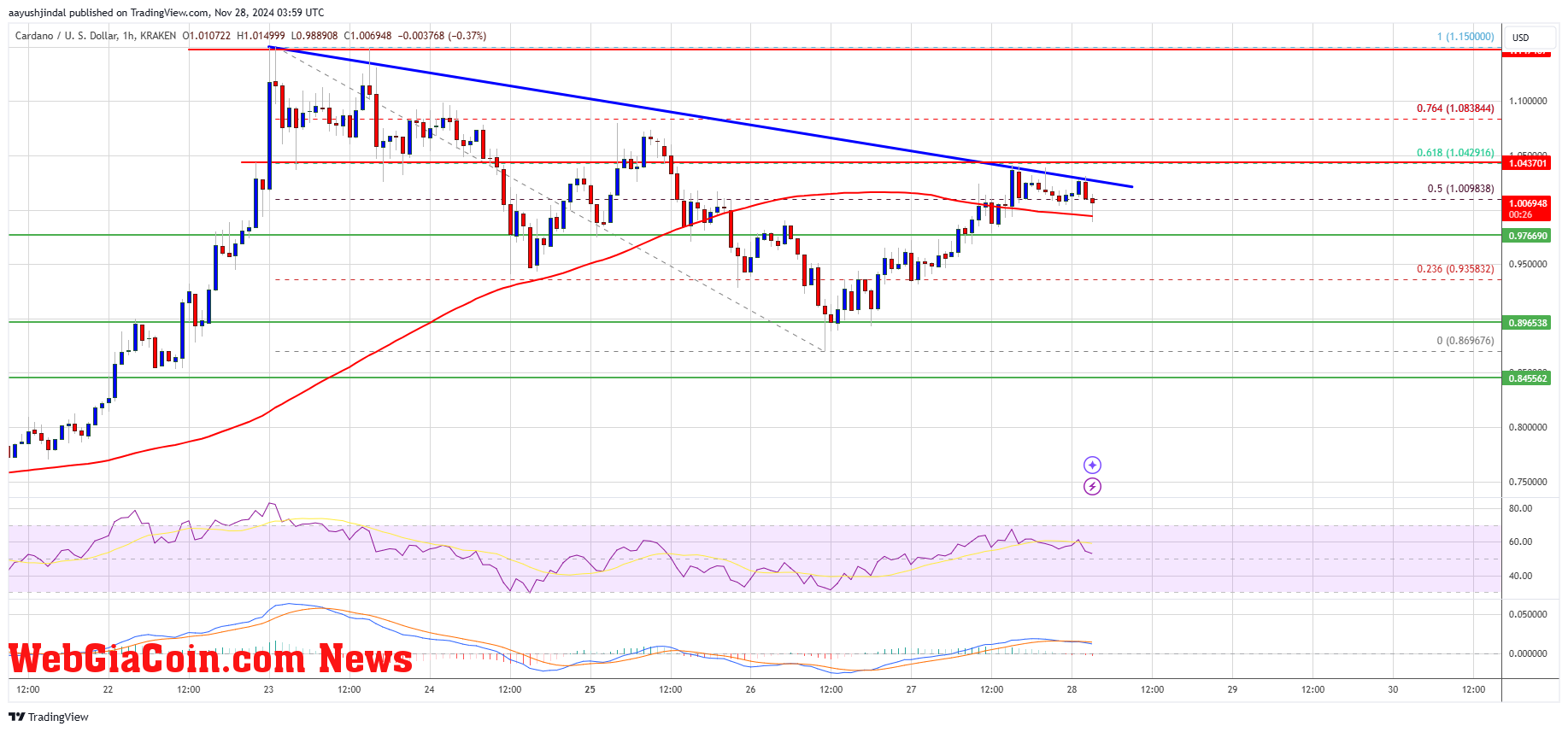This screenshot has width=1568, height=732.
Task: Click the bold date 25 on time axis
Action: (590, 689)
